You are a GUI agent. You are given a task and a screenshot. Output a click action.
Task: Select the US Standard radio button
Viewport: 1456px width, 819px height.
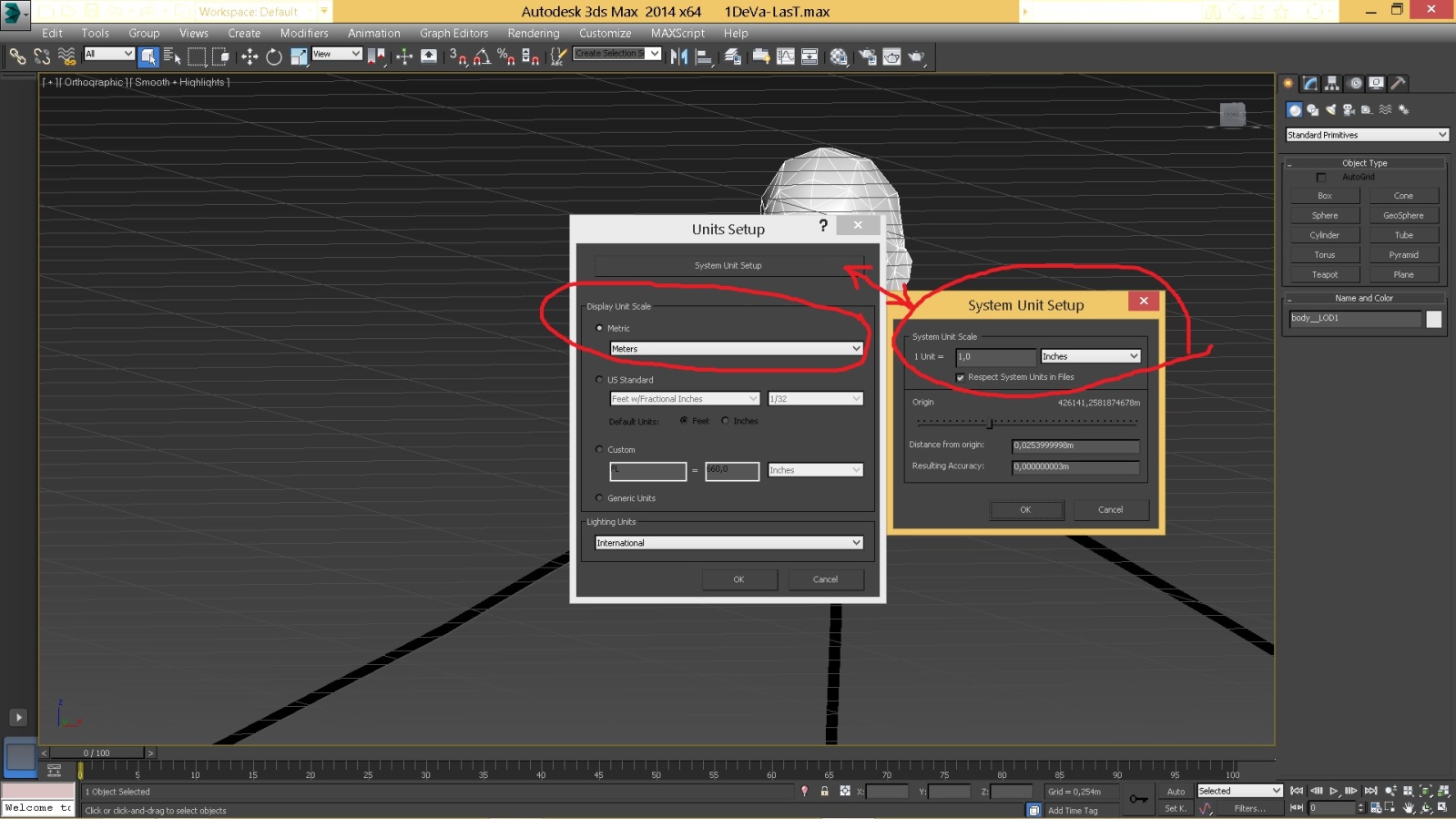click(599, 380)
